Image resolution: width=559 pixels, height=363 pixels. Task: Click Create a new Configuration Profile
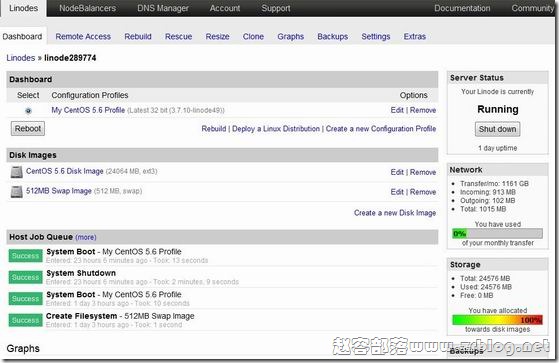381,129
